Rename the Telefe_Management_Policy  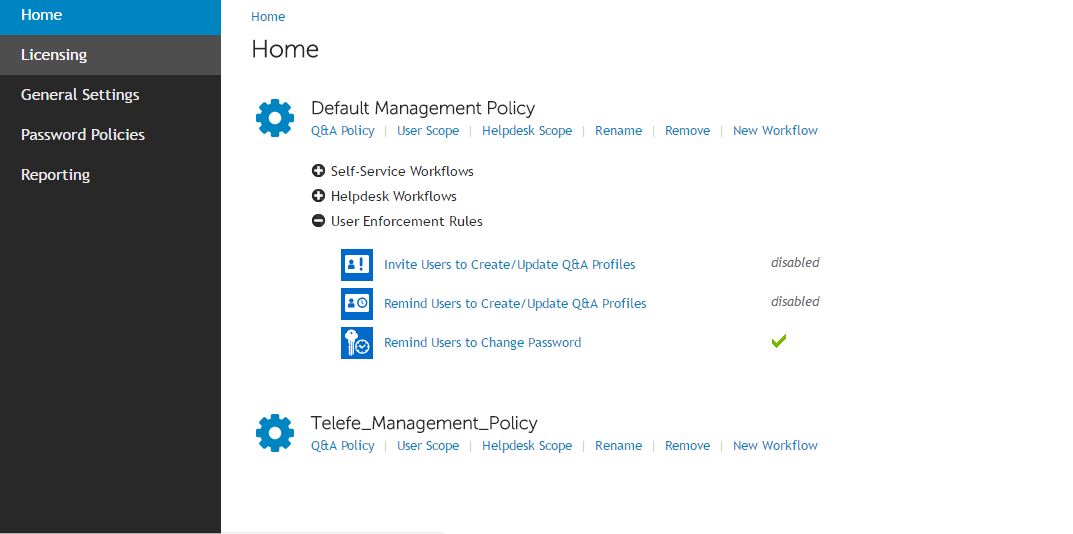pos(619,446)
